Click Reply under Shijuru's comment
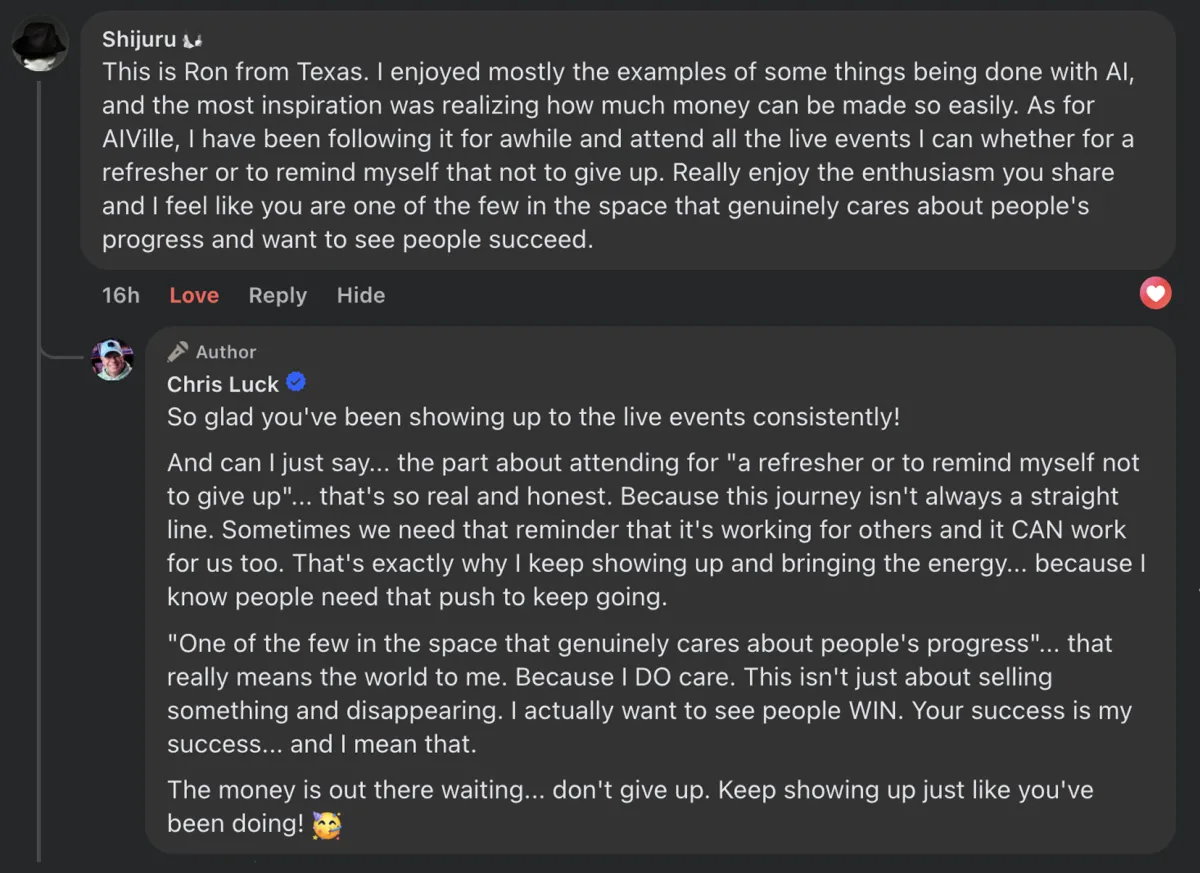 277,295
